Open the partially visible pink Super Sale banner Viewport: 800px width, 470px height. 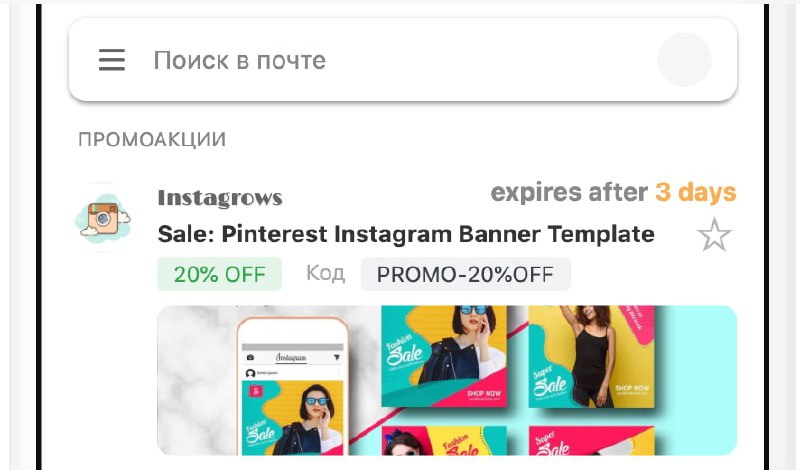pyautogui.click(x=591, y=441)
